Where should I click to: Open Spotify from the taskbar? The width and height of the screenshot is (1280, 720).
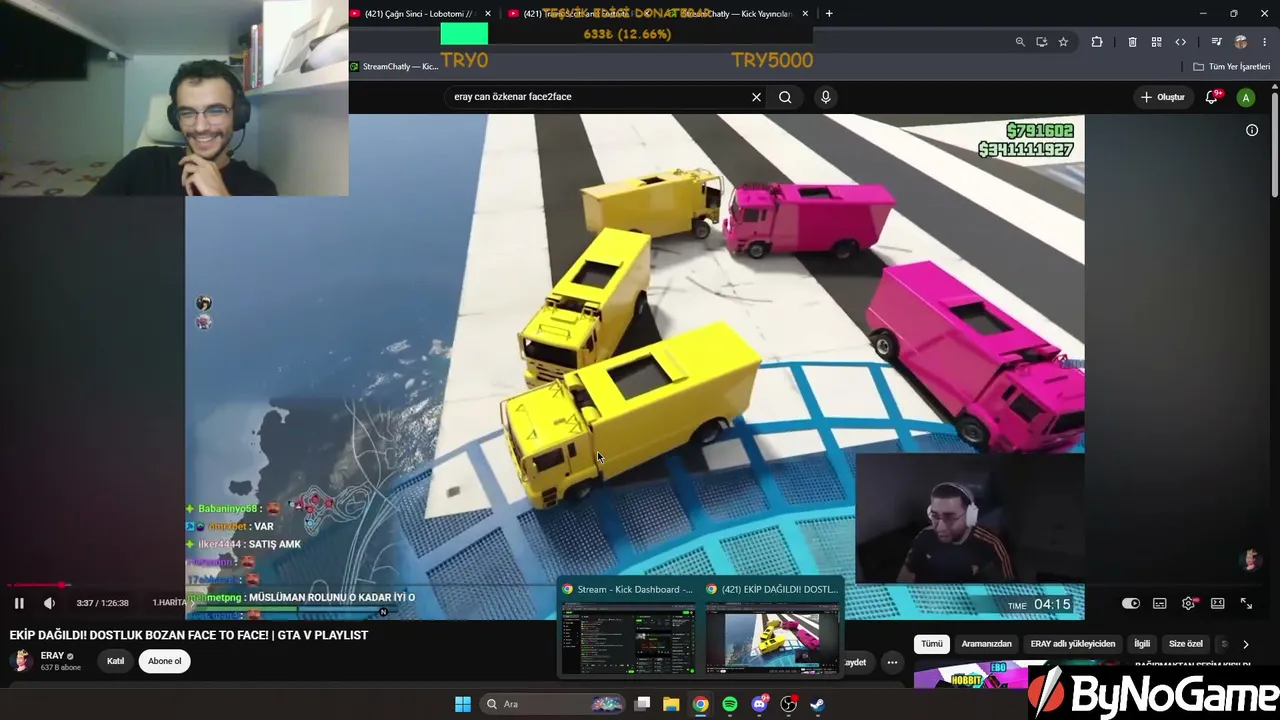(x=730, y=704)
